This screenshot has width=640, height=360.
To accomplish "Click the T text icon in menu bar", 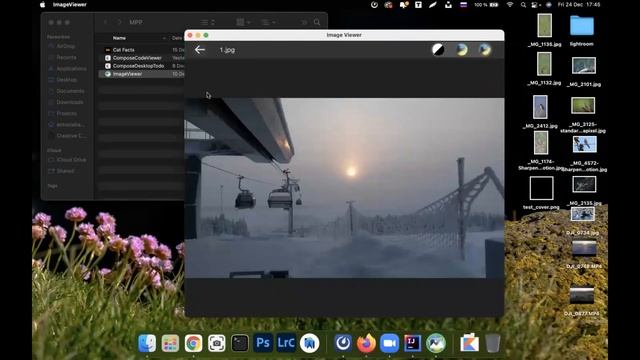I will pos(418,5).
